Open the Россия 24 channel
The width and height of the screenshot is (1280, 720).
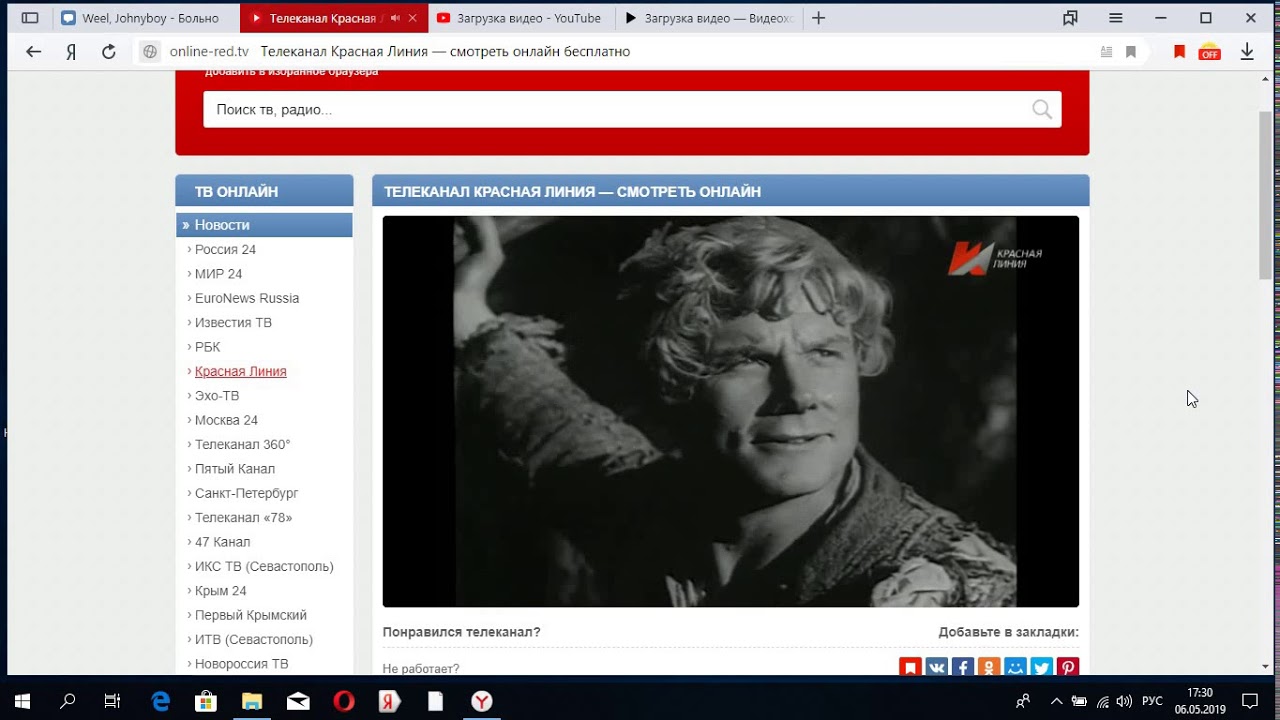[225, 249]
